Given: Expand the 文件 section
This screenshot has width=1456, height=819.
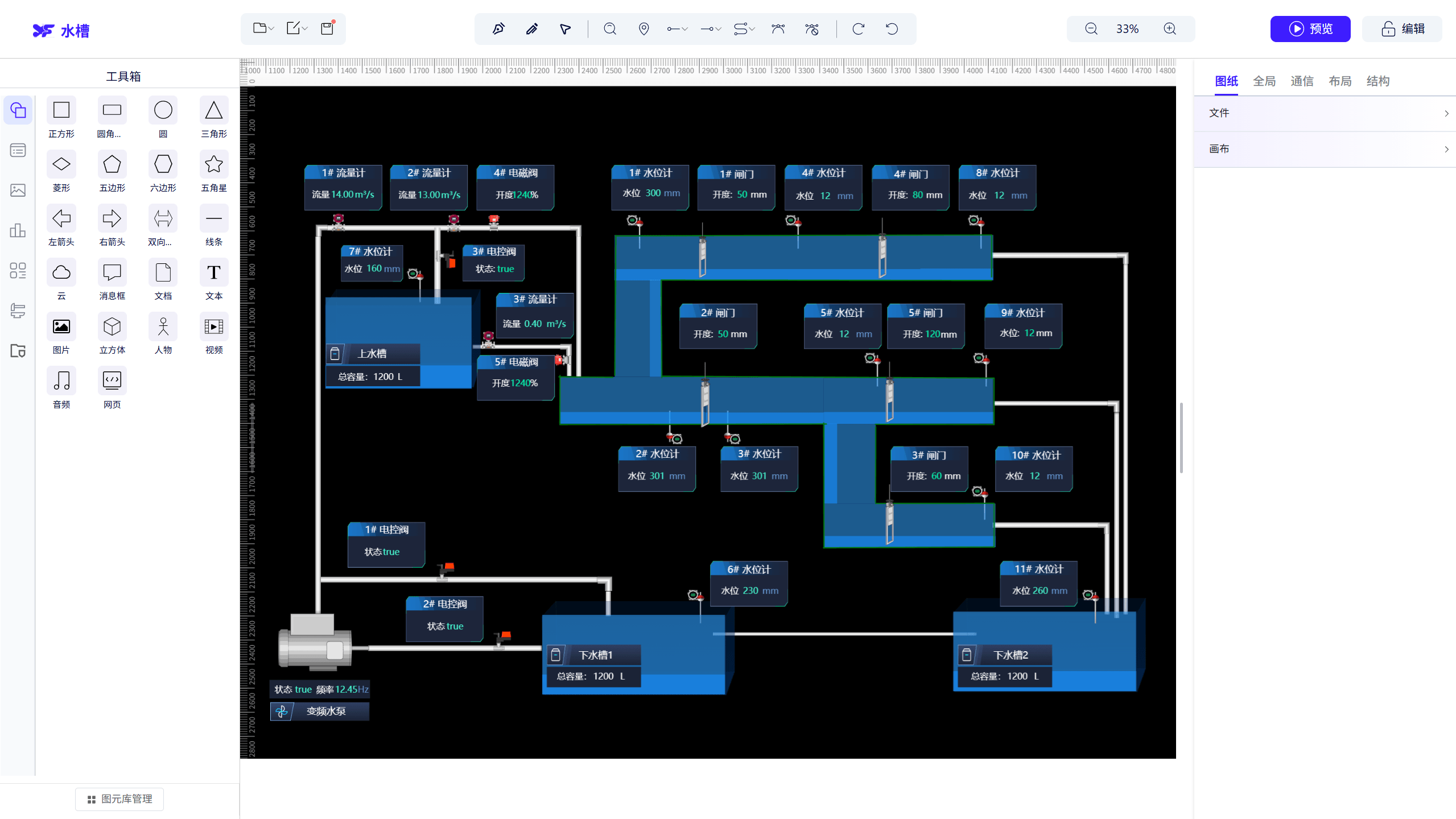Looking at the screenshot, I should click(x=1325, y=113).
